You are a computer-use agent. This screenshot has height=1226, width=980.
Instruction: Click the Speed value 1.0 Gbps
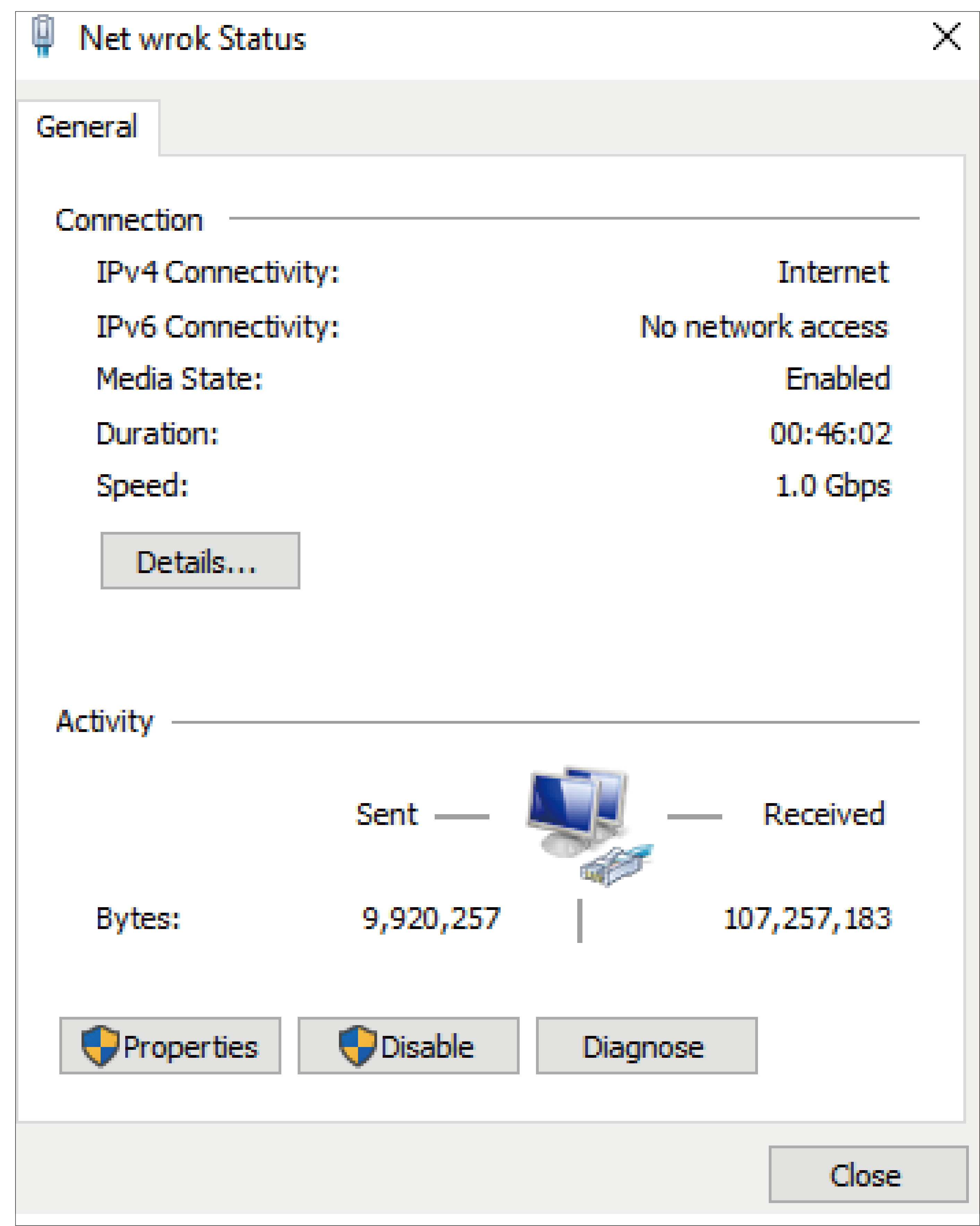(x=833, y=486)
